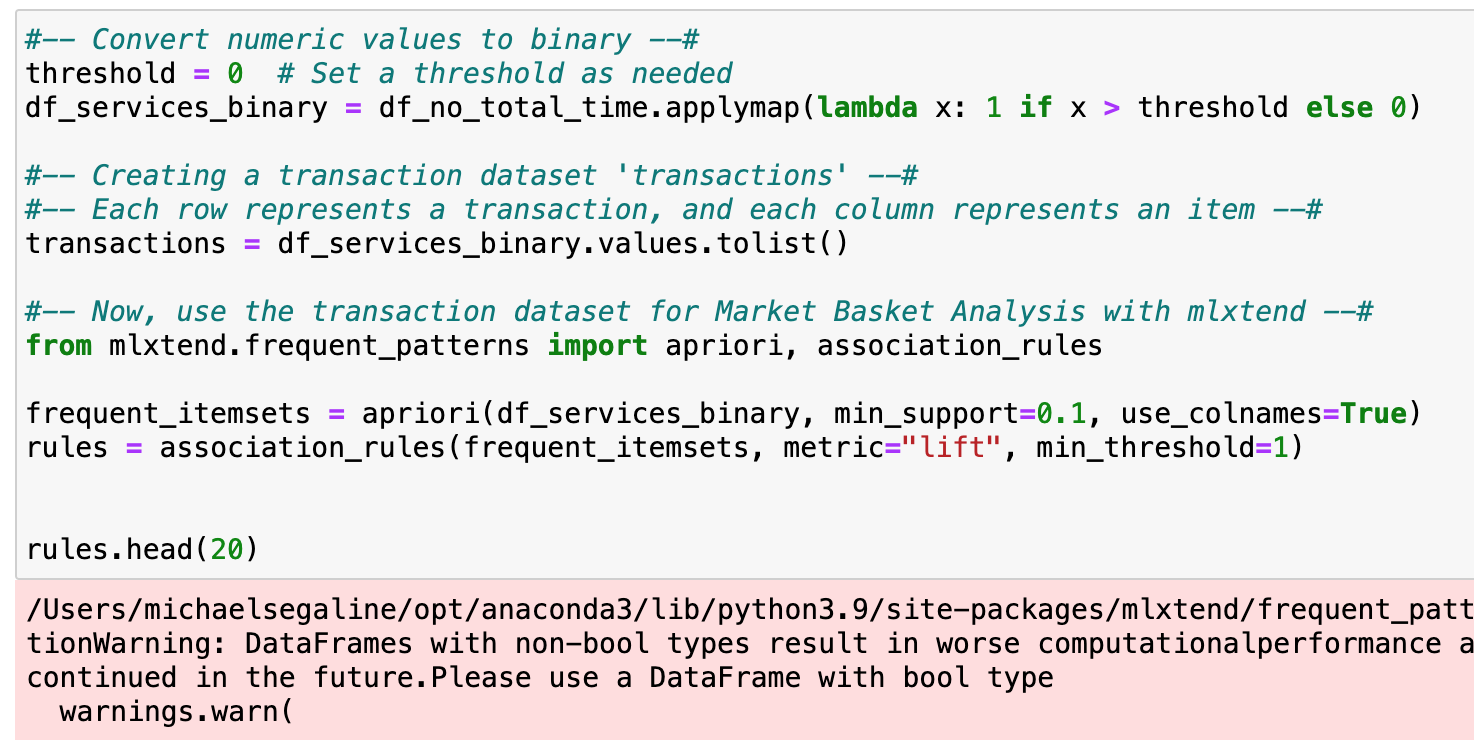Click the 'Set a threshold as needed' comment
Screen dimensions: 1474x740
tap(521, 74)
